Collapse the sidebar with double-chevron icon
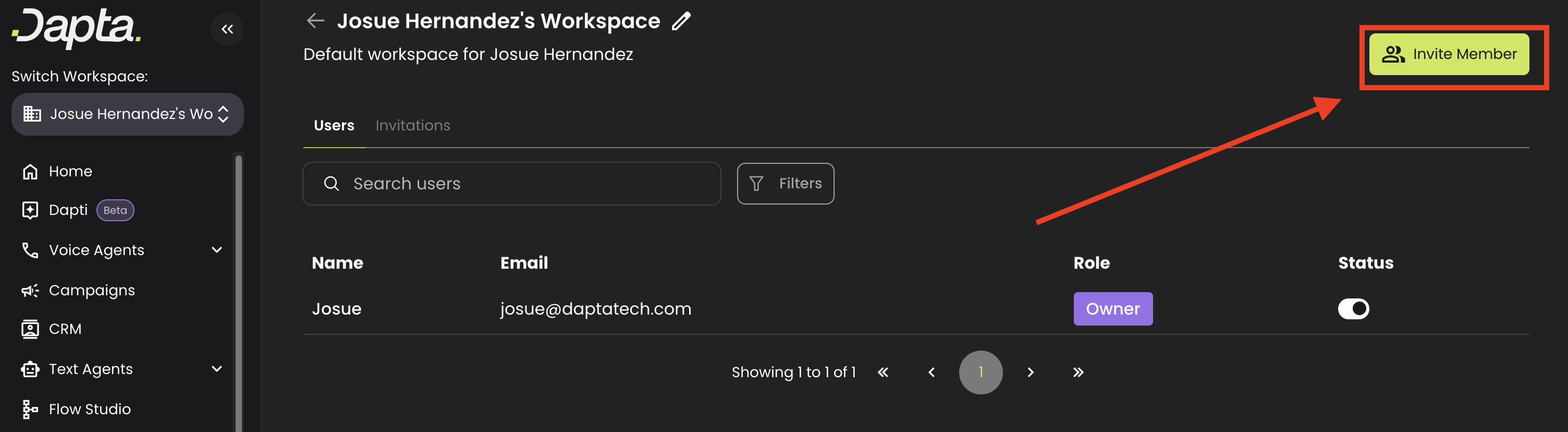Screen dimensions: 1568x432 coord(227,29)
